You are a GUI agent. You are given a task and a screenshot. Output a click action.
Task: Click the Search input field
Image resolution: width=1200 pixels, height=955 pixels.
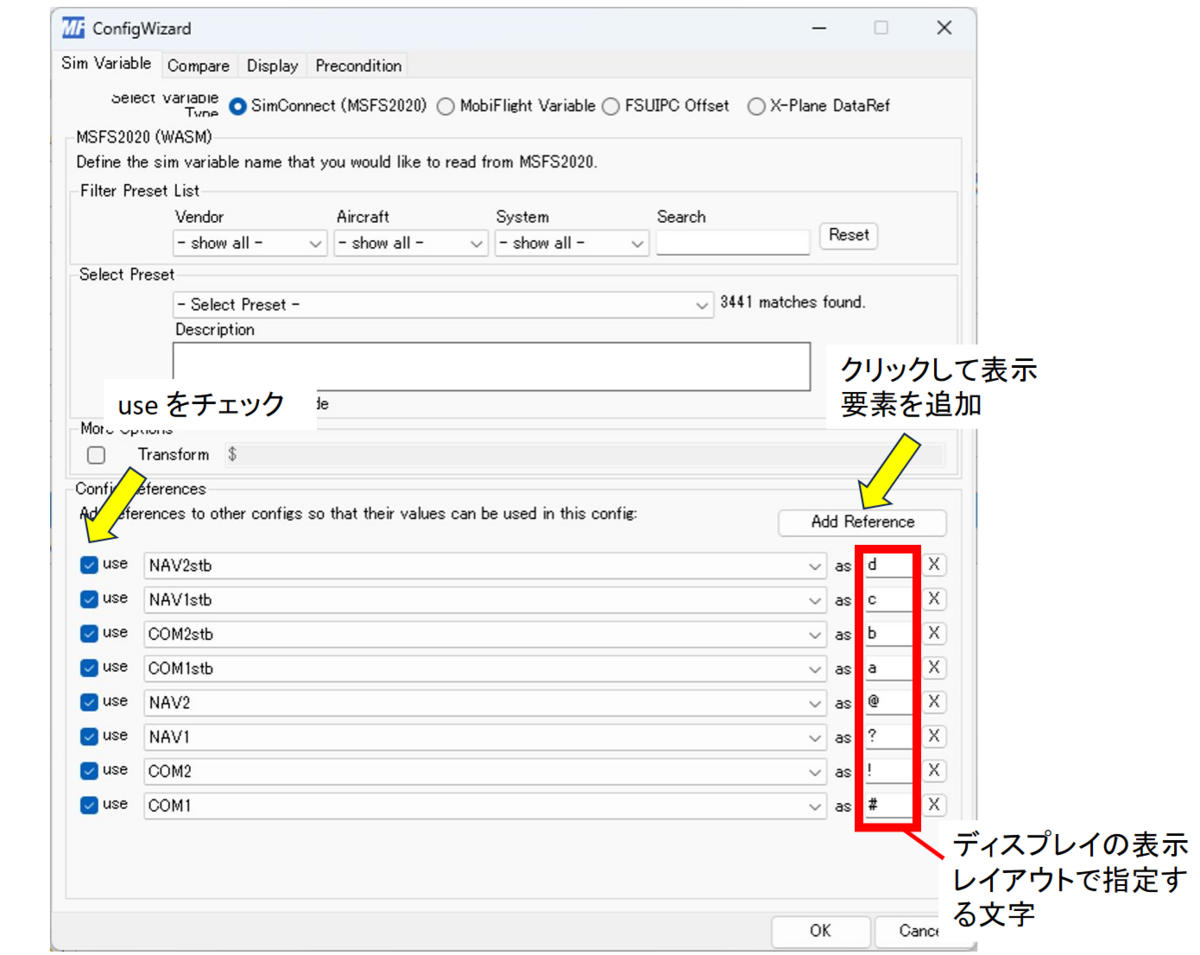click(732, 242)
